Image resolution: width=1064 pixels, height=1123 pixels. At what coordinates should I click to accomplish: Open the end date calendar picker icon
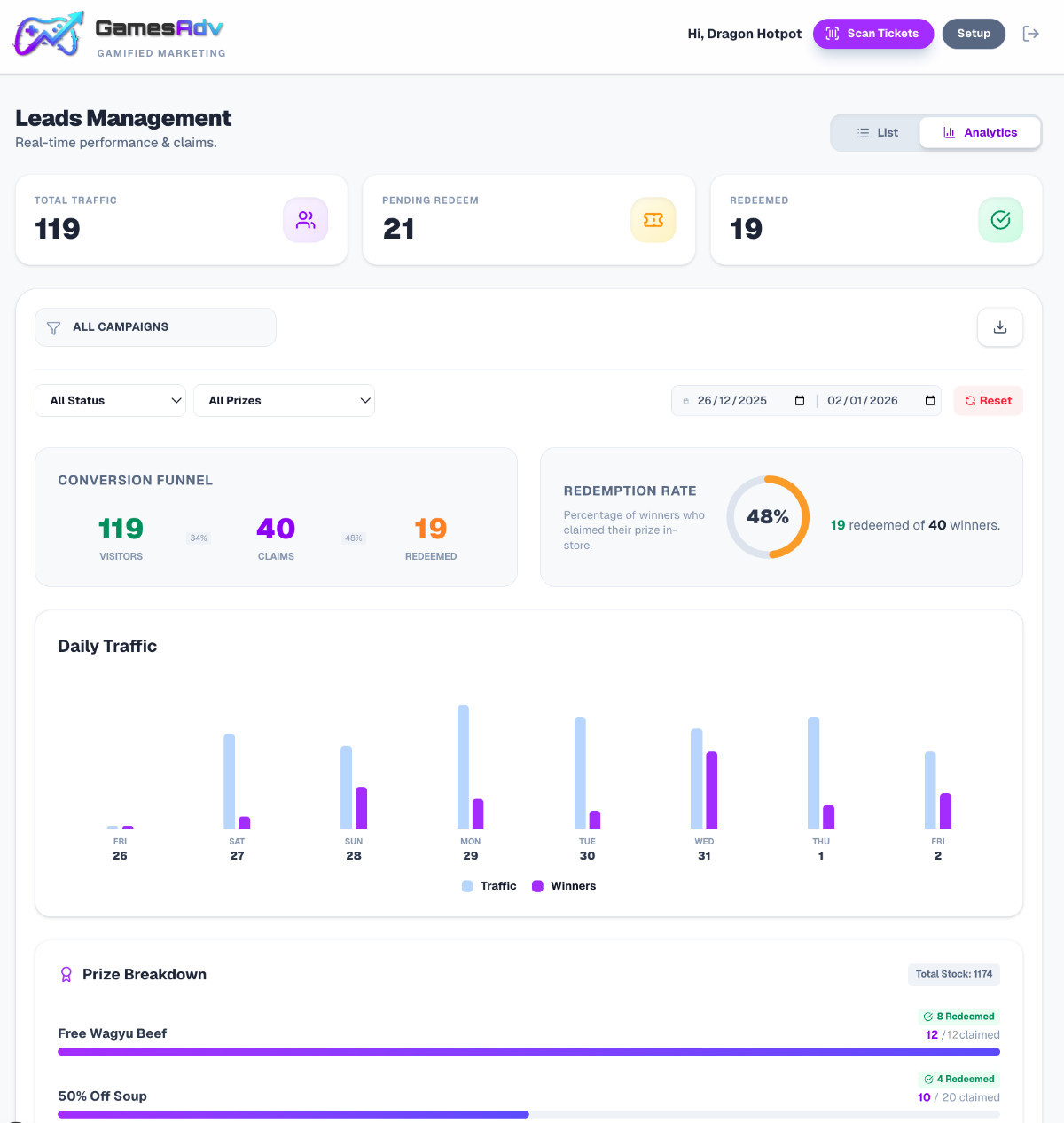click(x=929, y=401)
